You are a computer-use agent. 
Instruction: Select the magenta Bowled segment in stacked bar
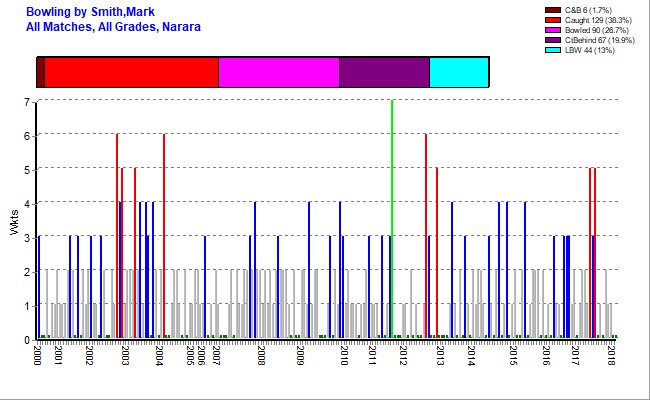[278, 73]
